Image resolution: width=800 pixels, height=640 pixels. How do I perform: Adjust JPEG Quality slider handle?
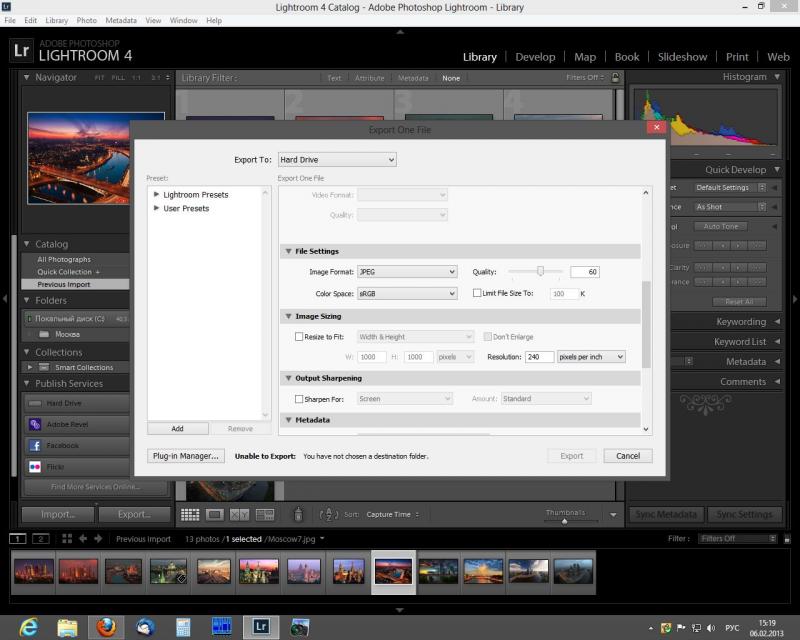(x=540, y=271)
